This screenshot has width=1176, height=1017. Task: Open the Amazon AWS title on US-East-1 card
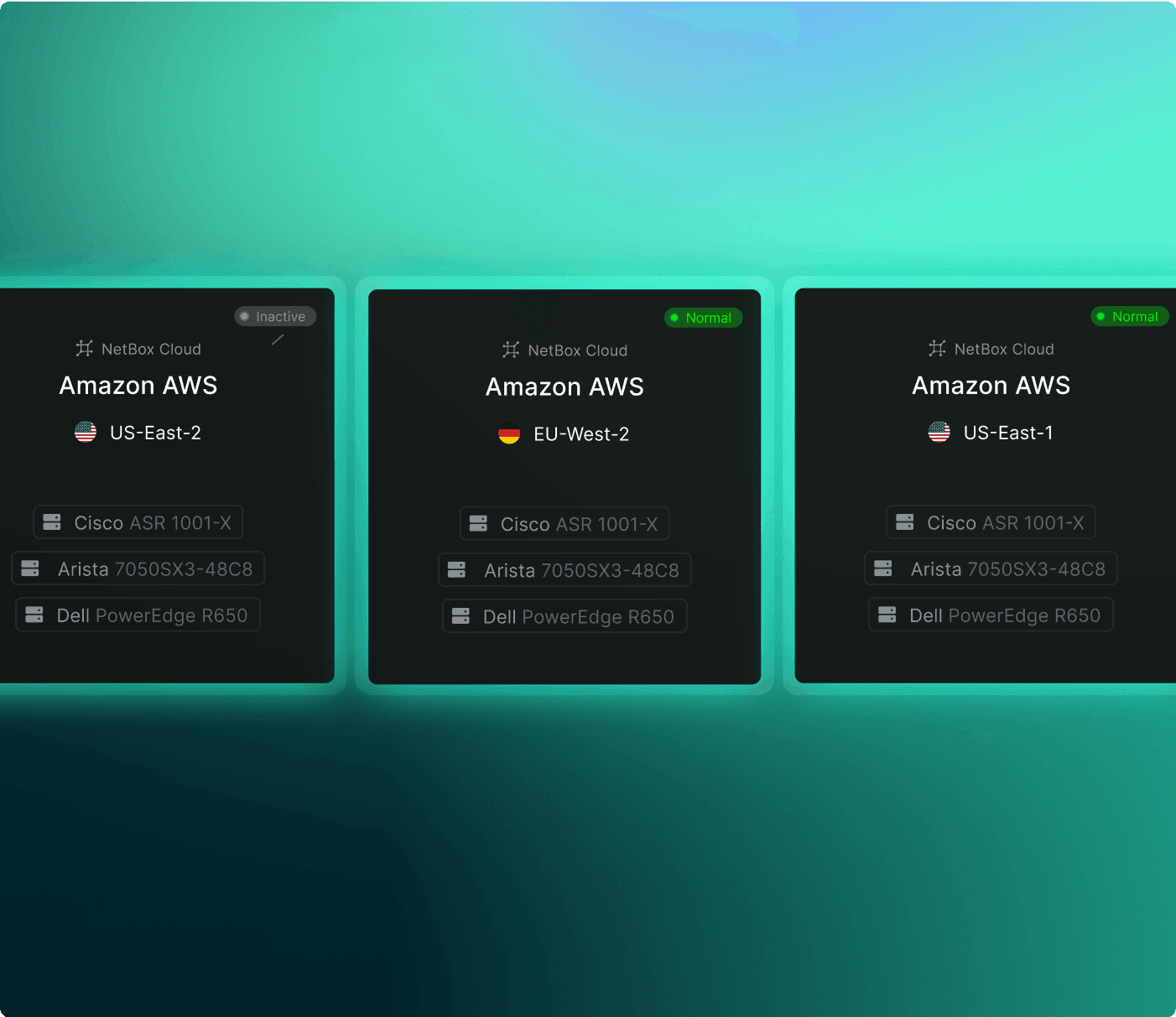991,385
